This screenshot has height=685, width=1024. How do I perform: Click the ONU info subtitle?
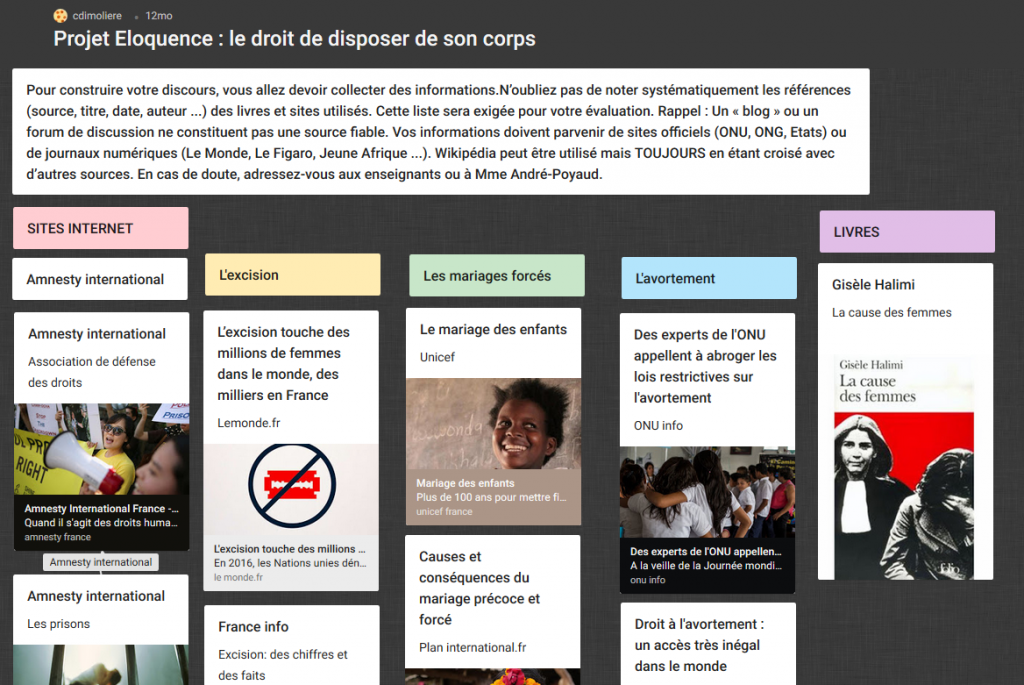tap(658, 425)
